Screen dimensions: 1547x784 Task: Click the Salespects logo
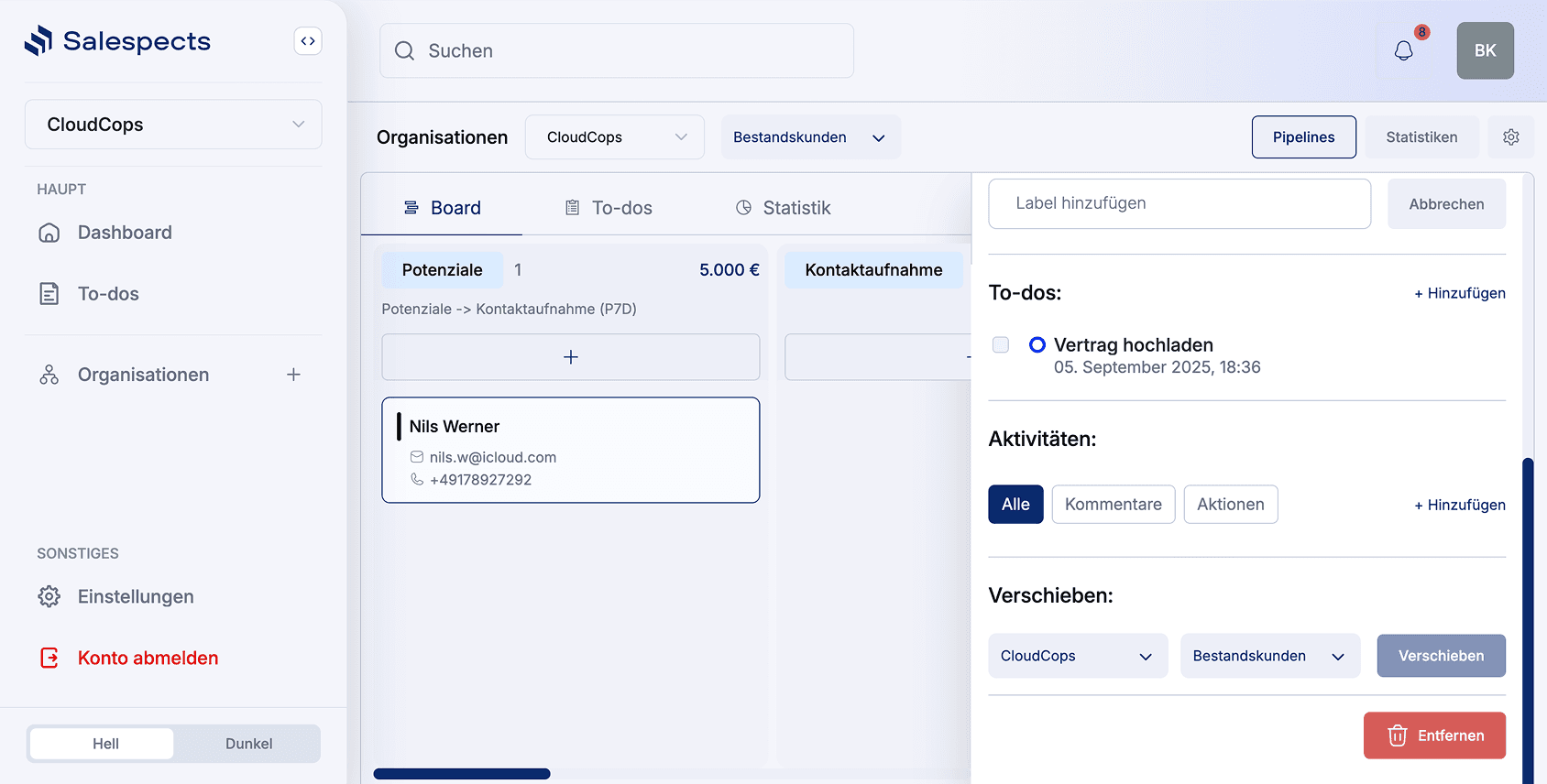click(x=118, y=41)
